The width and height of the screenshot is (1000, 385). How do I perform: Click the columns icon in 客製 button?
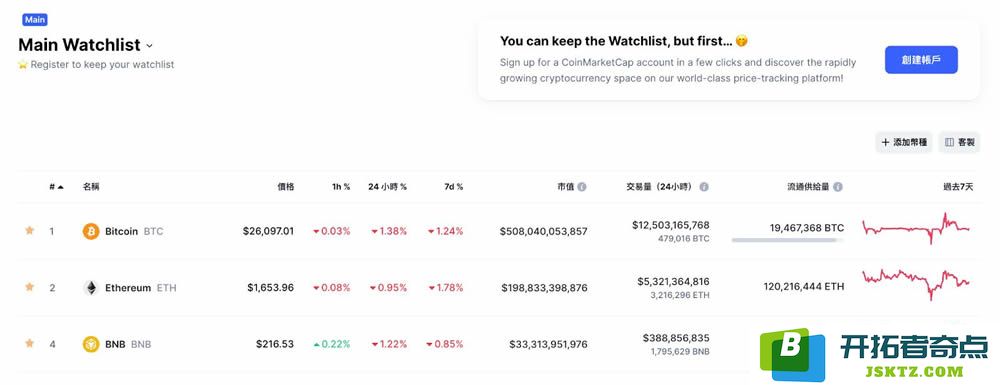pyautogui.click(x=949, y=143)
